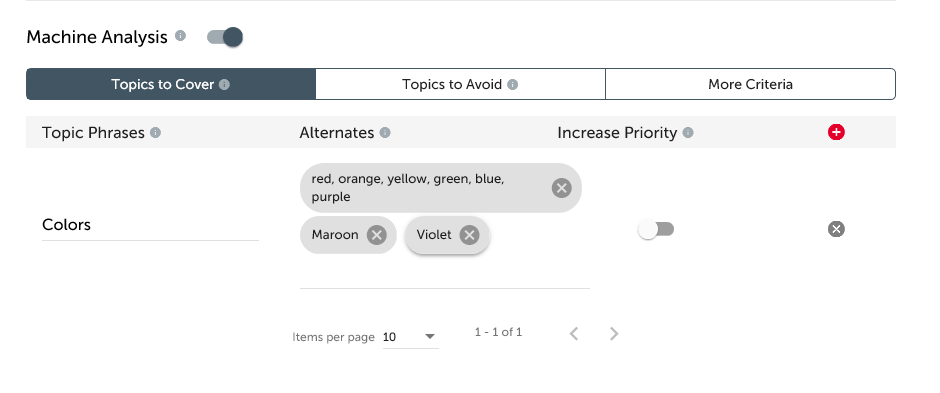The width and height of the screenshot is (940, 393).
Task: Go to the previous page arrow
Action: coord(574,334)
